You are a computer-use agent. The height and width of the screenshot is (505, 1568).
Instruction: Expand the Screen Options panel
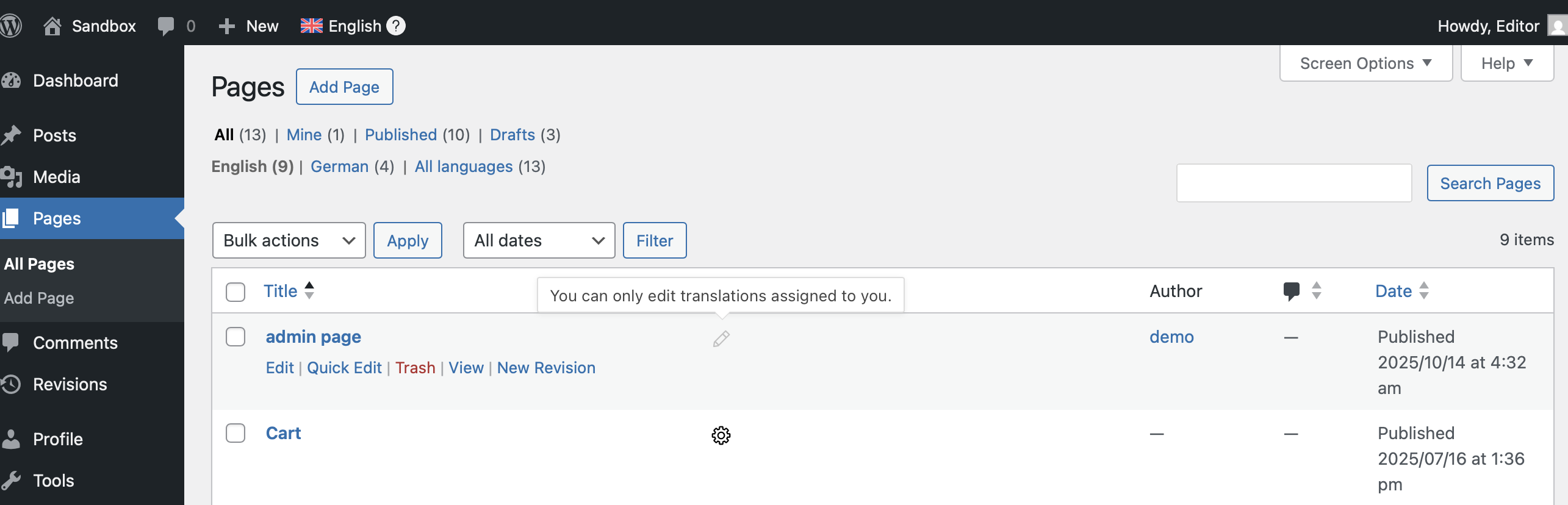click(1365, 63)
